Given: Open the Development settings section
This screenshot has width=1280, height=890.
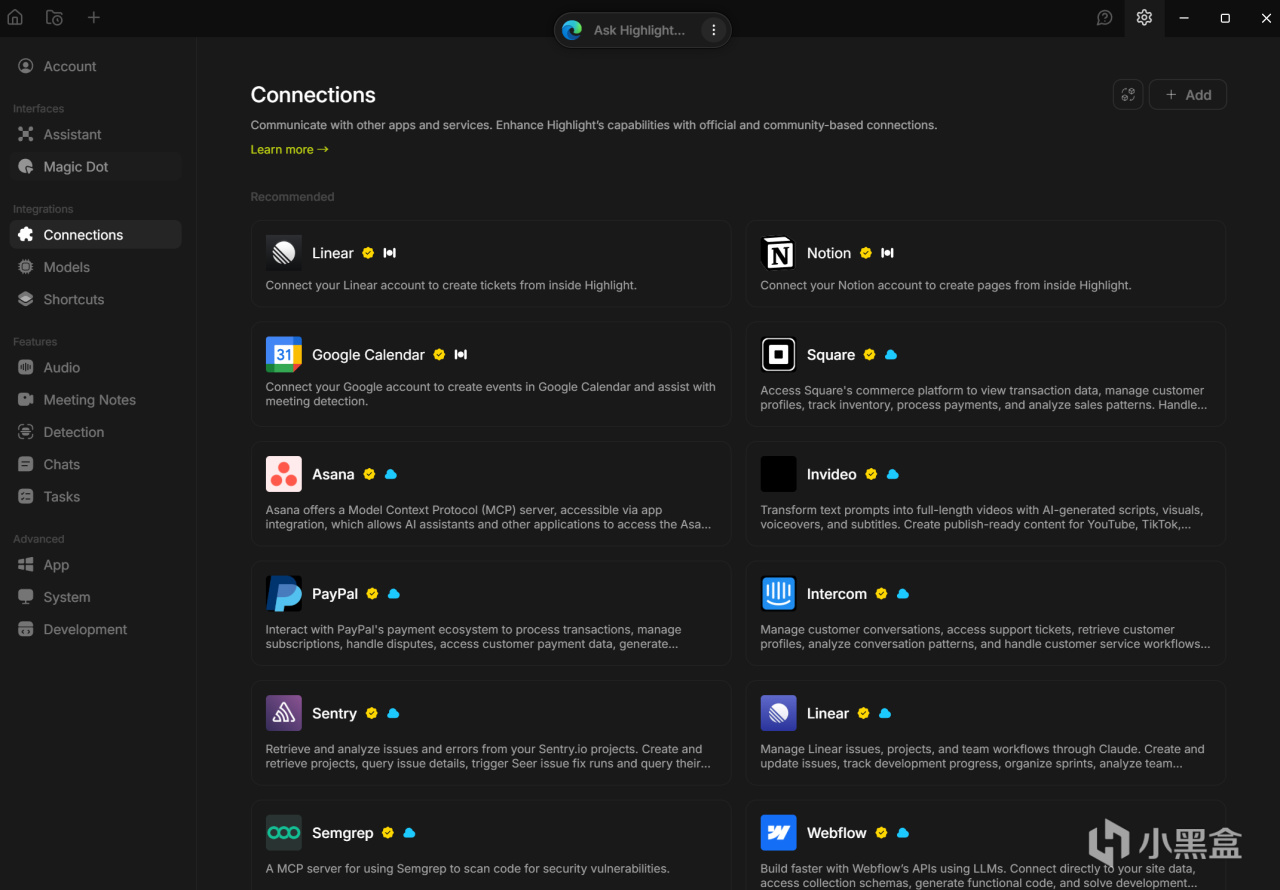Looking at the screenshot, I should pos(96,629).
